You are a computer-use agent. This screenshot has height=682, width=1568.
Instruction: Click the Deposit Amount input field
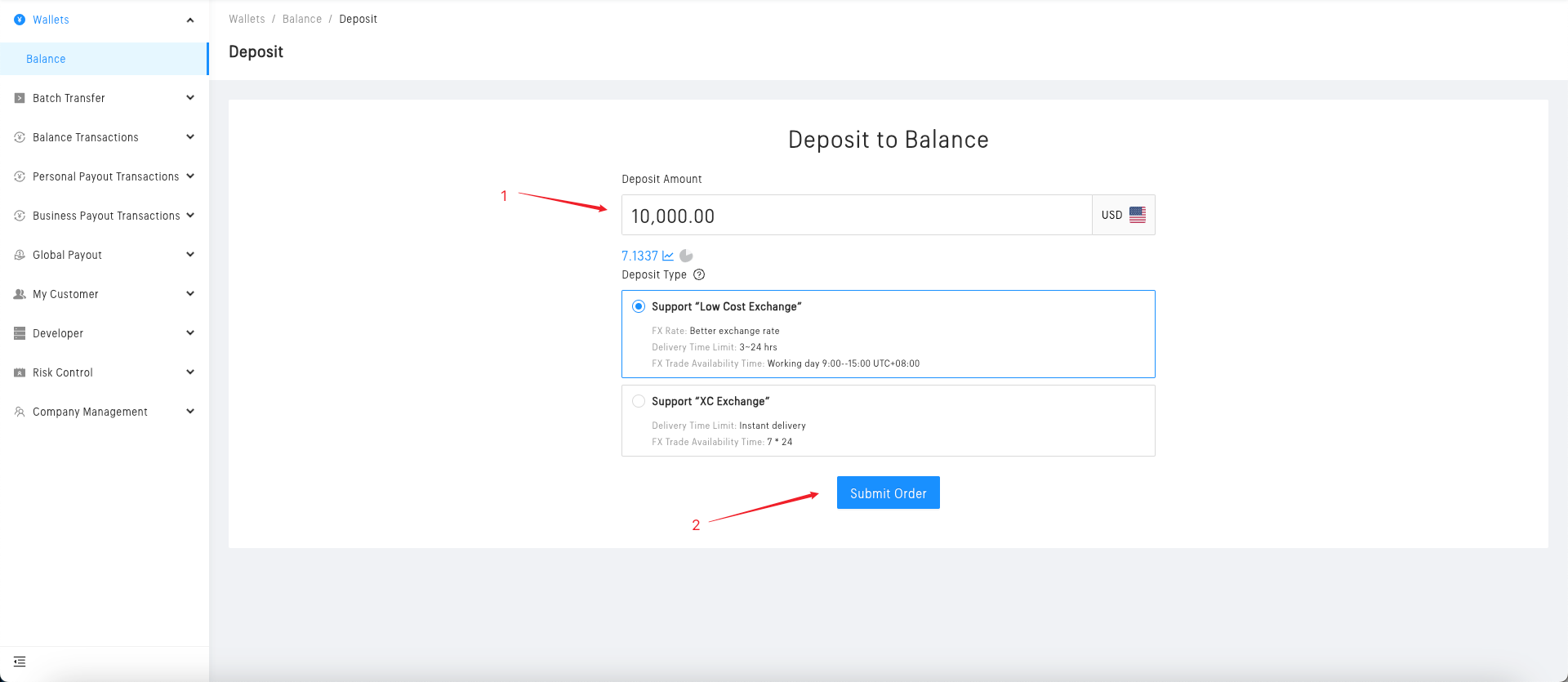tap(856, 216)
